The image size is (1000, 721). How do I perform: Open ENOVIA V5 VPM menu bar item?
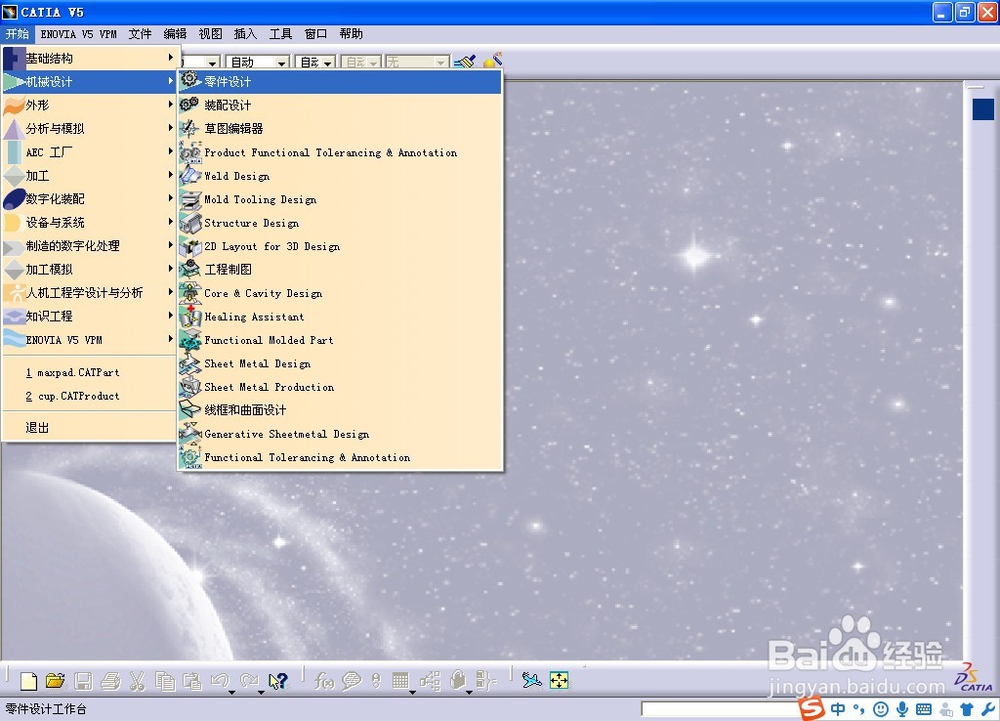pos(78,34)
